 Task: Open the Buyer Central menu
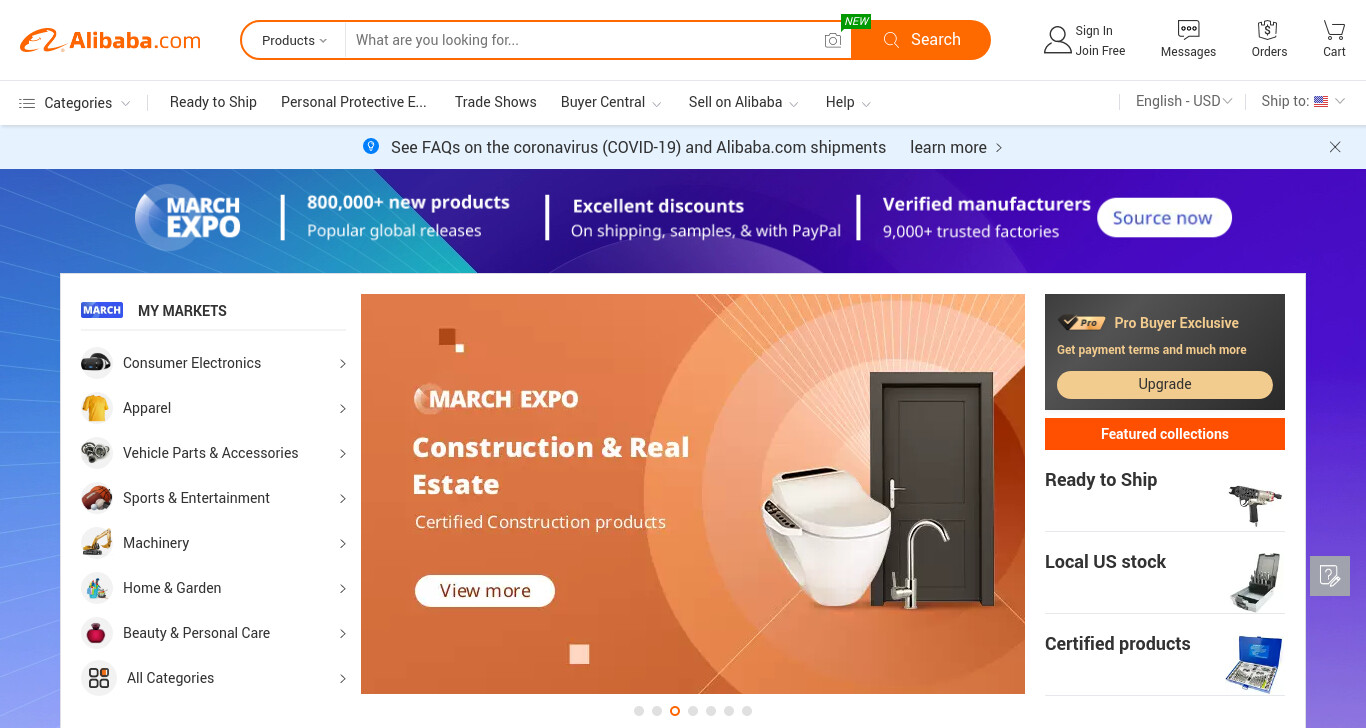(611, 102)
